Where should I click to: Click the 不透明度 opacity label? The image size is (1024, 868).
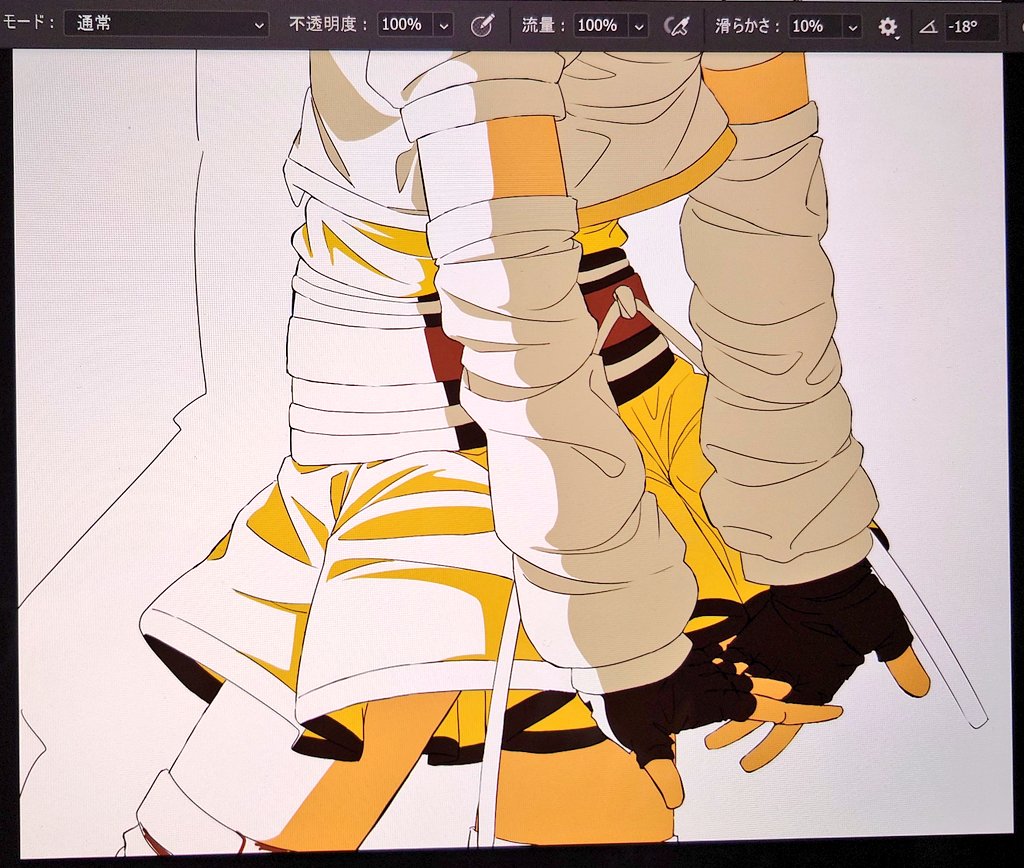(x=328, y=25)
